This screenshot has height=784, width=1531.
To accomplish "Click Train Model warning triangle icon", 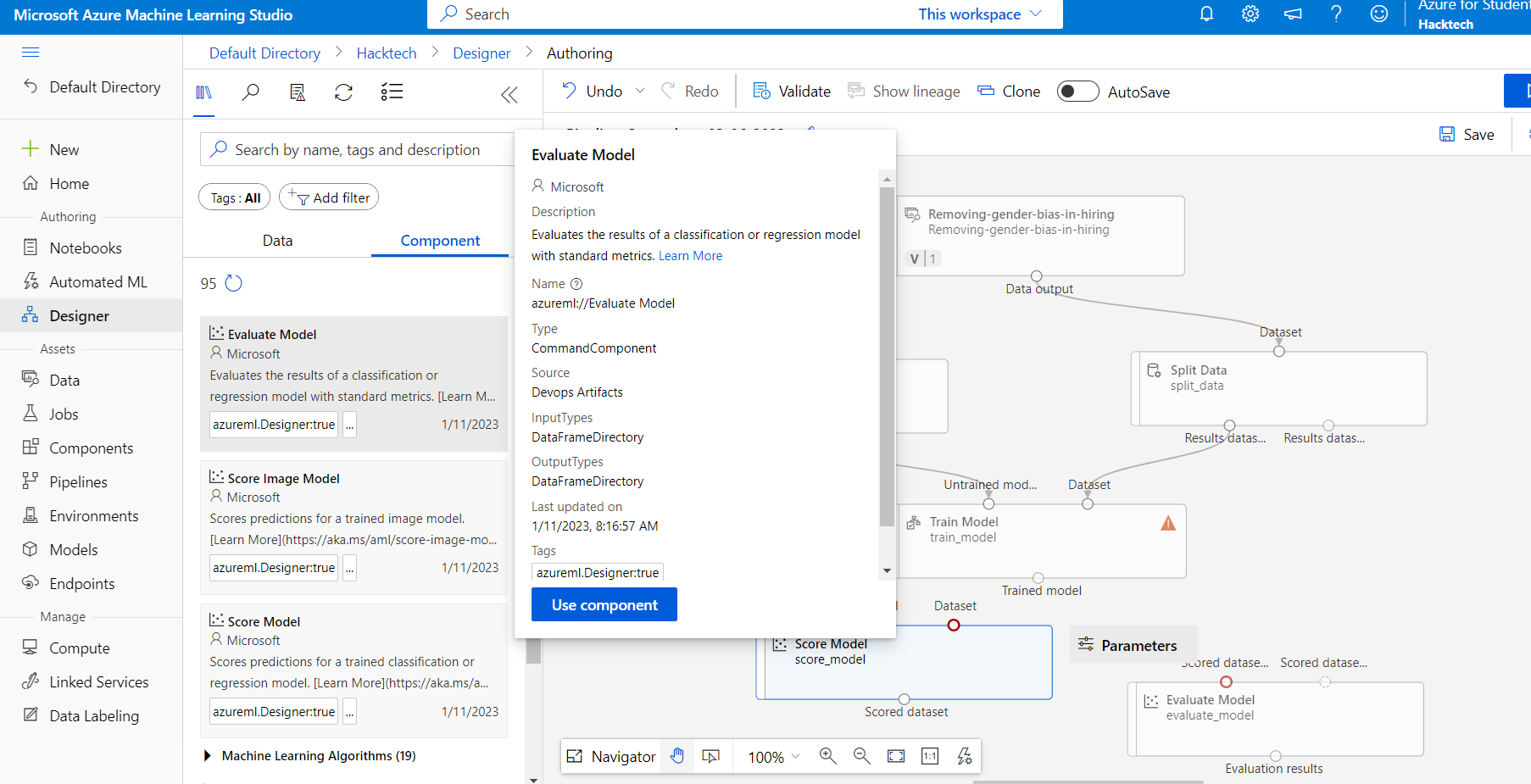I will [1168, 524].
